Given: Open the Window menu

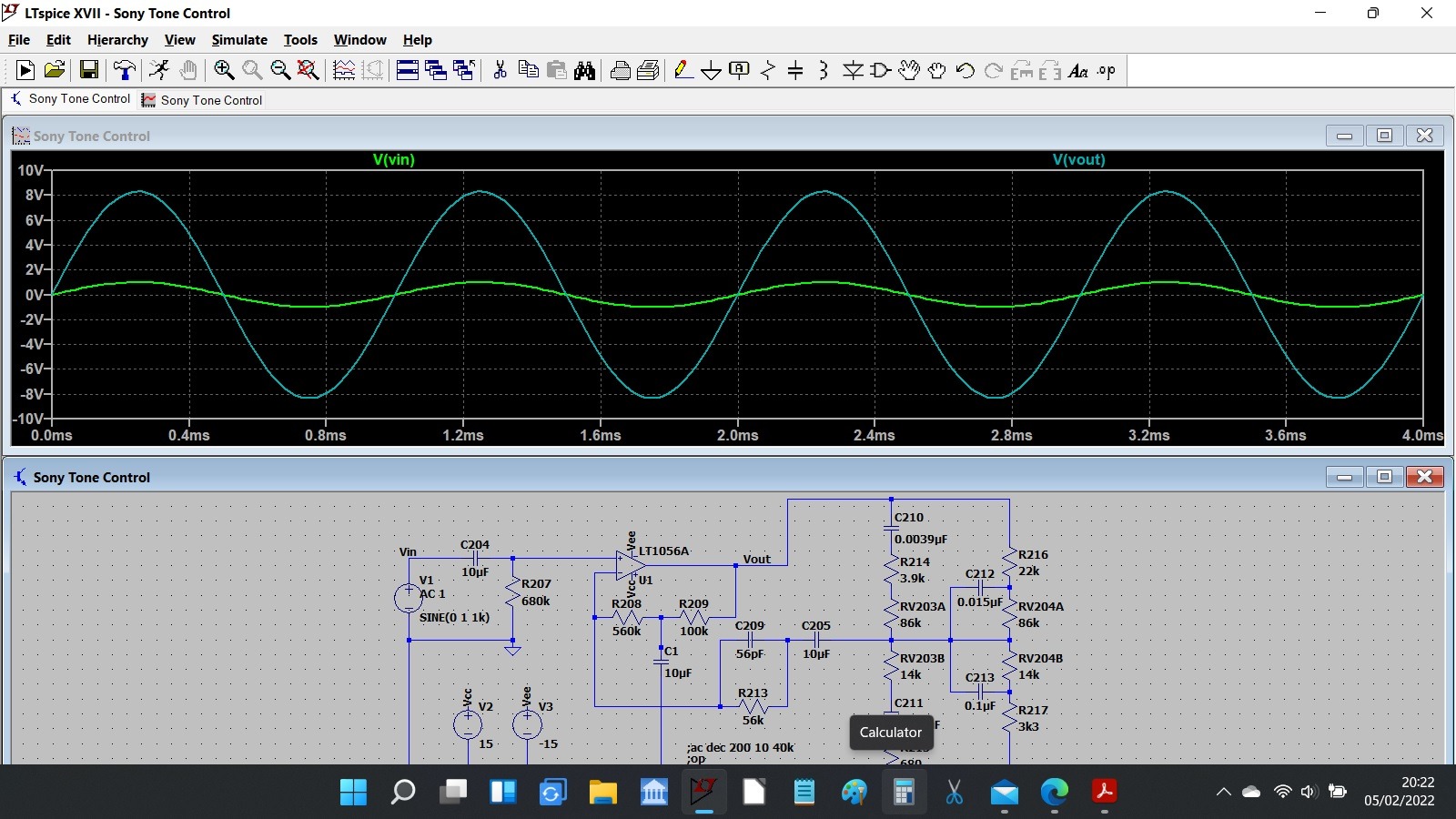Looking at the screenshot, I should 359,40.
